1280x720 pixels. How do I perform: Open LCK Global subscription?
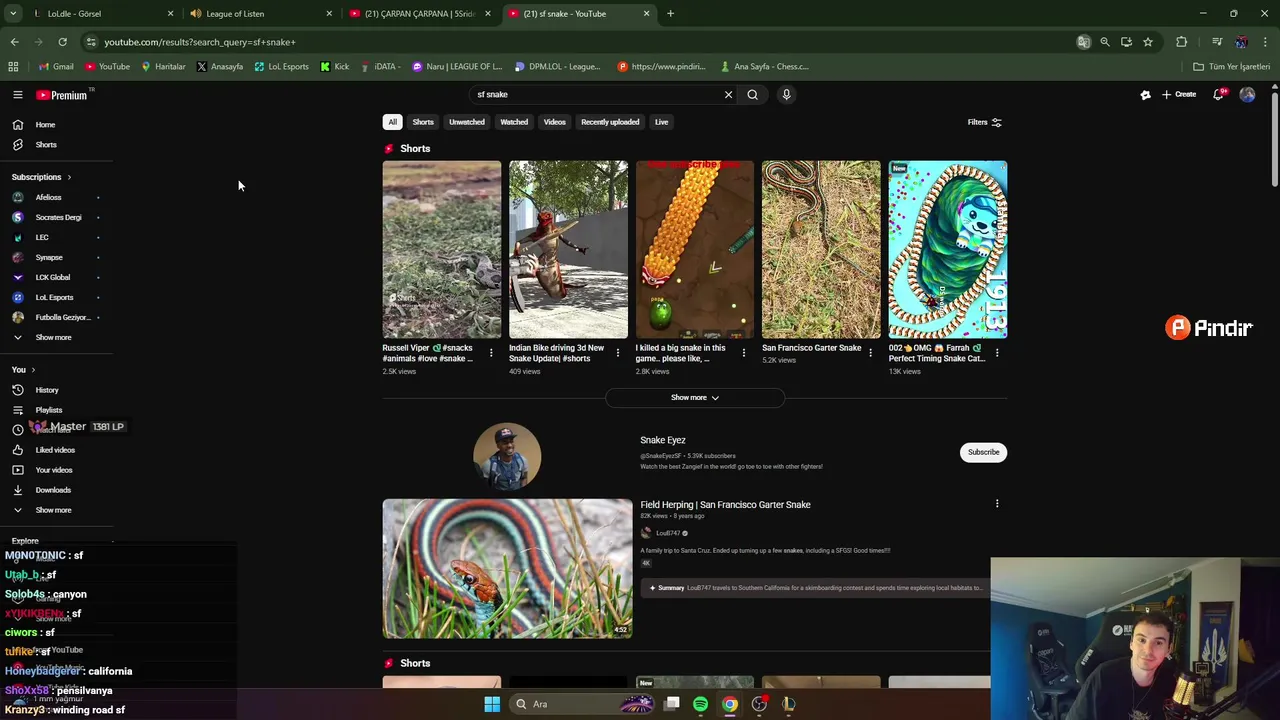(55, 277)
